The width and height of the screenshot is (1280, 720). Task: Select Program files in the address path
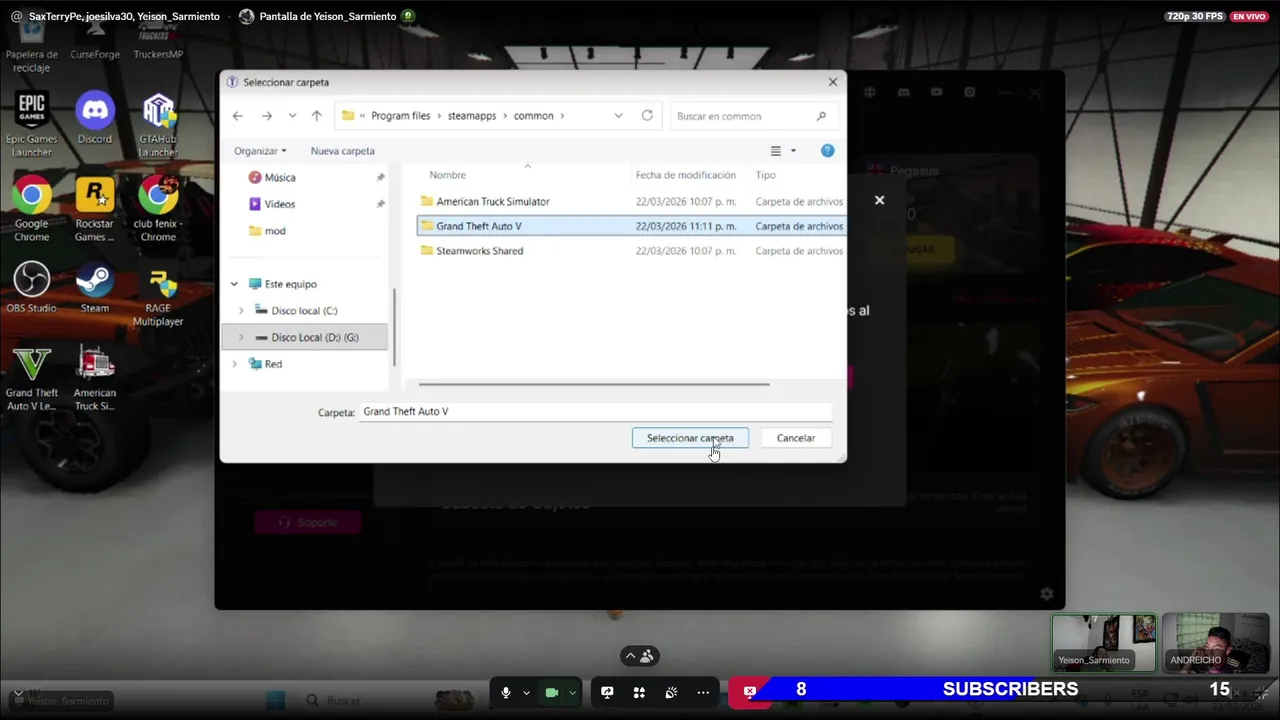(400, 116)
